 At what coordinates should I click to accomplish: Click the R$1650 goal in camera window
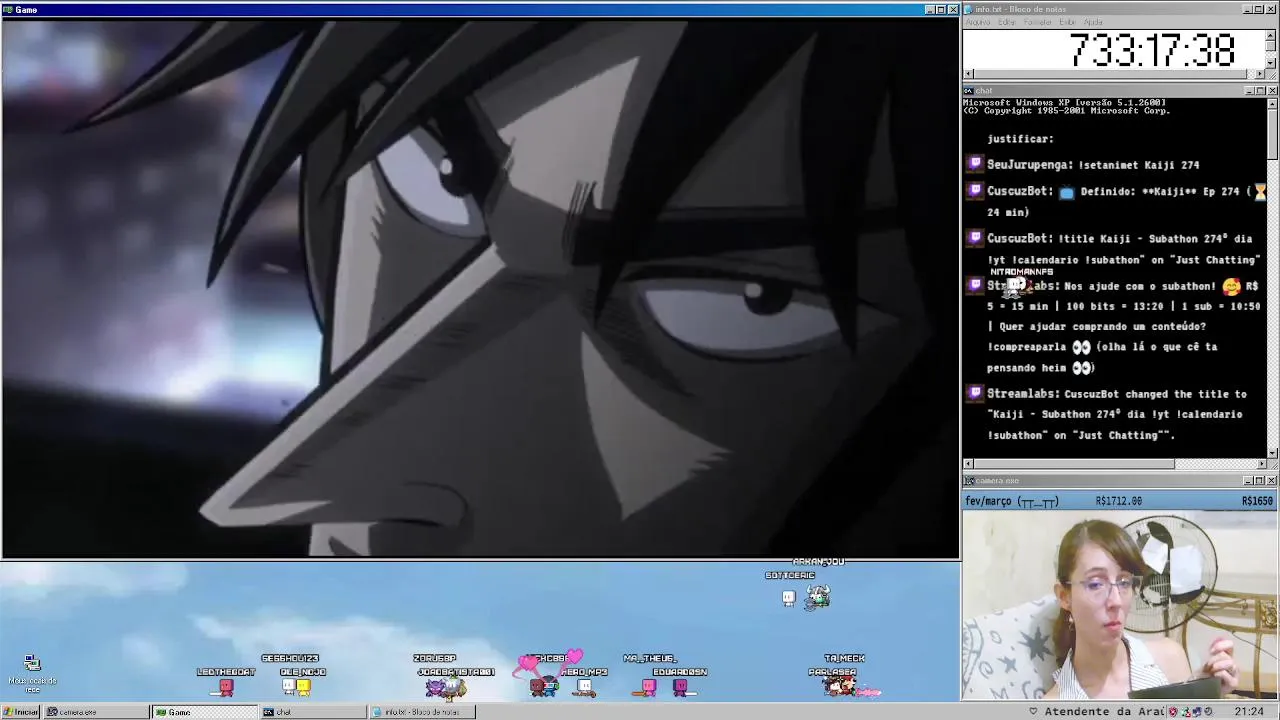coord(1258,501)
